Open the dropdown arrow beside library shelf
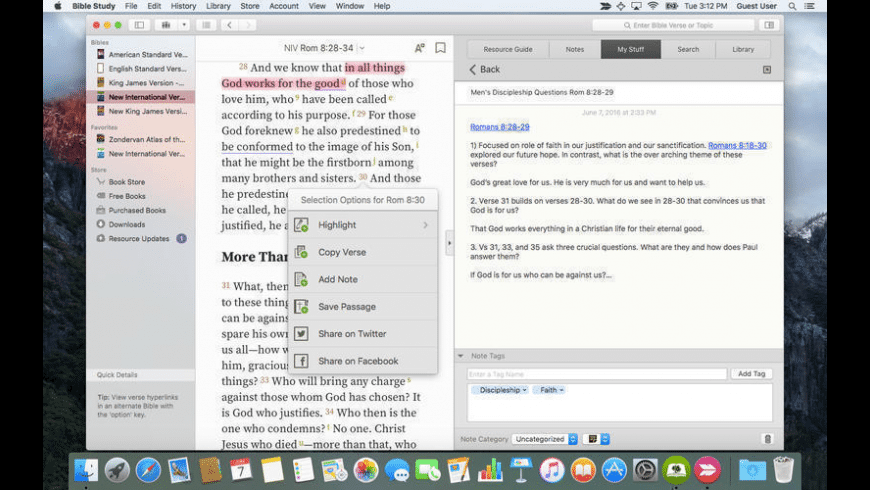This screenshot has height=490, width=870. pyautogui.click(x=184, y=25)
